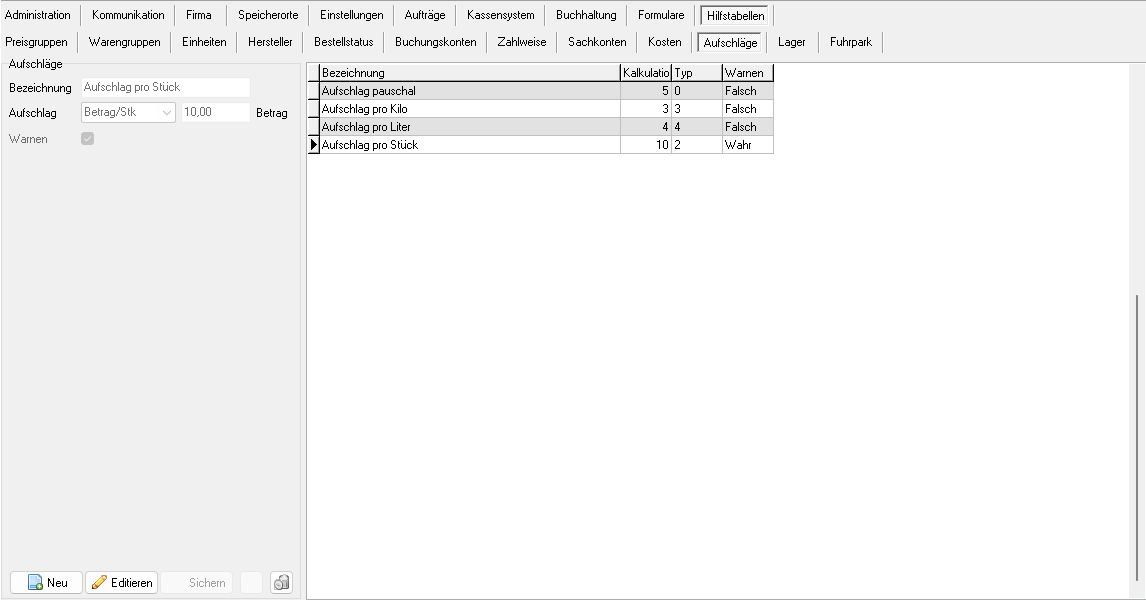Viewport: 1146px width, 600px height.
Task: Select the Aufschlag pauschal row
Action: pos(468,91)
